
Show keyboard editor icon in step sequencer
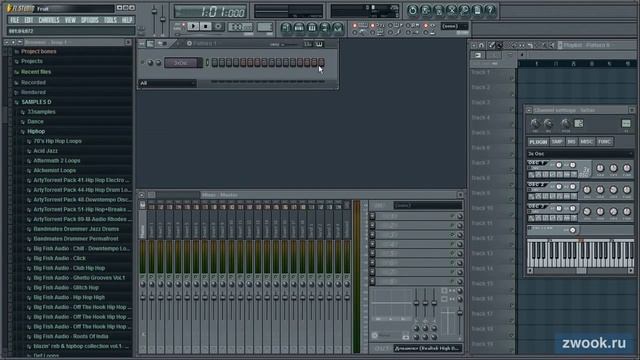319,44
